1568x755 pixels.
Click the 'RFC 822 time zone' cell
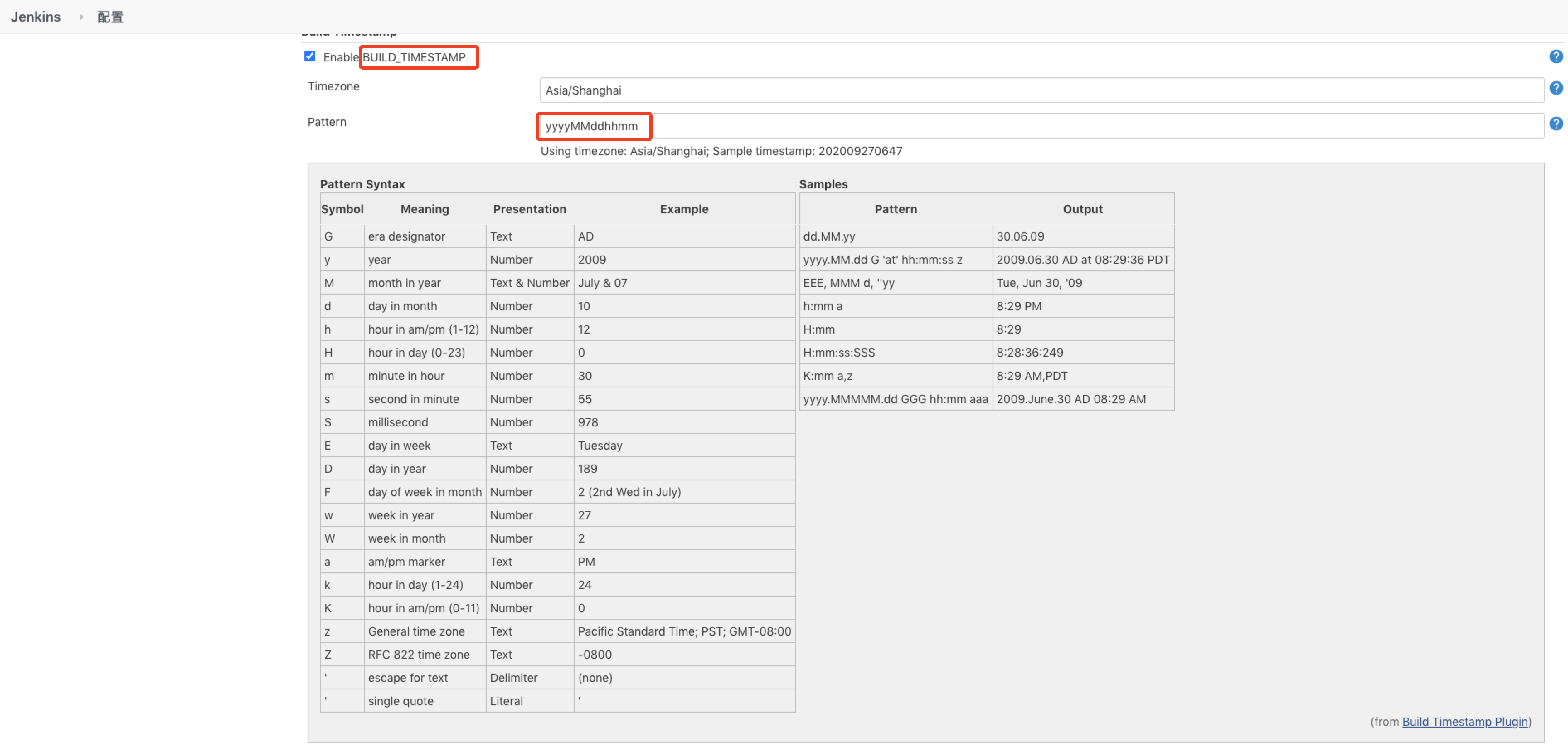pyautogui.click(x=425, y=655)
